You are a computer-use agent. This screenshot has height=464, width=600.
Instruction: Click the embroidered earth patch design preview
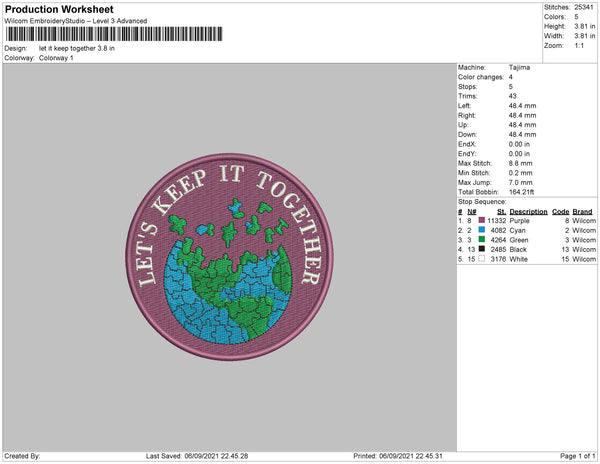coord(229,257)
